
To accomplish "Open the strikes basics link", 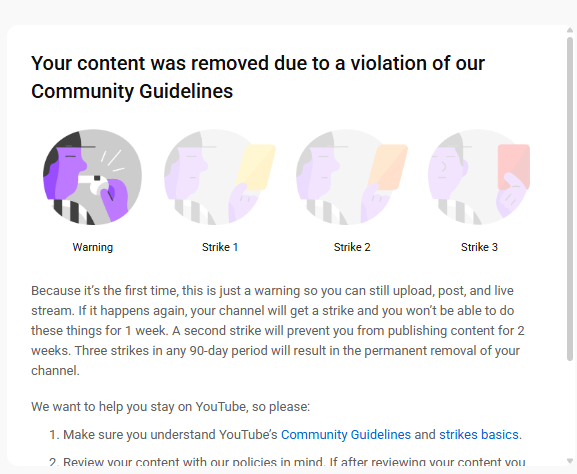I will (479, 435).
